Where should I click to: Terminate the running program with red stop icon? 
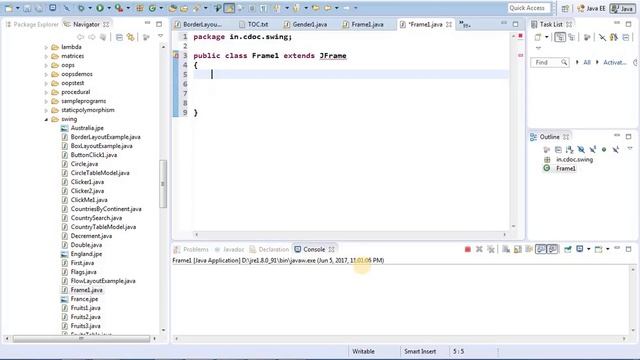(468, 249)
